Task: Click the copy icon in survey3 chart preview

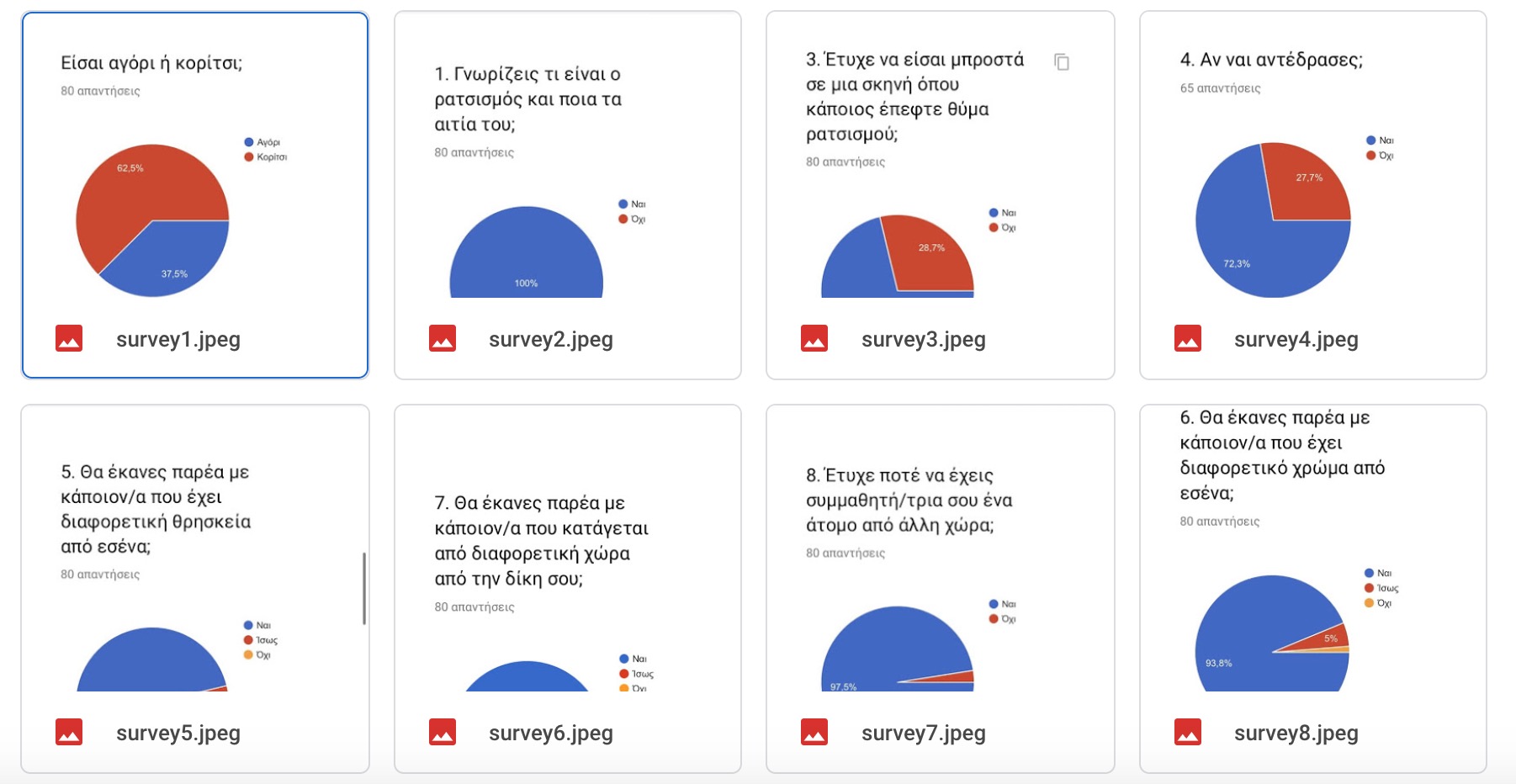Action: [x=1062, y=61]
